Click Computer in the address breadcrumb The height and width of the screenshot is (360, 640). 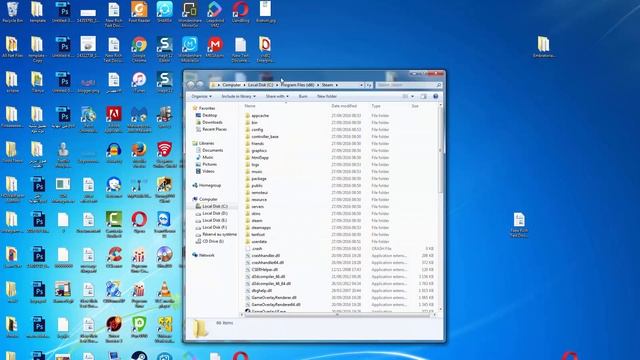231,85
